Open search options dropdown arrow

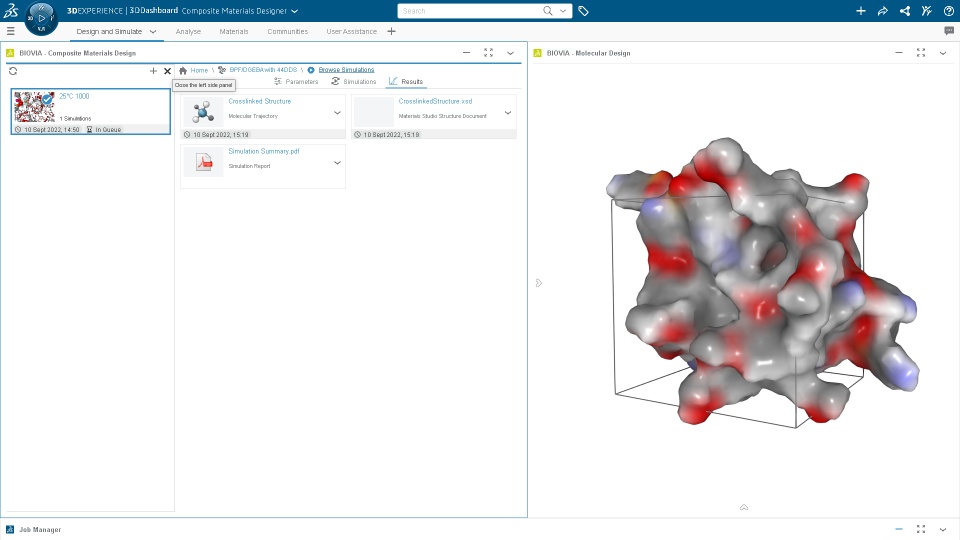[x=563, y=10]
